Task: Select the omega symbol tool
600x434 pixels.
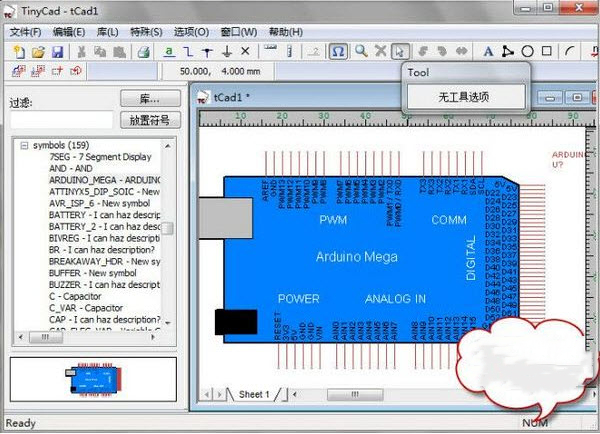Action: [338, 51]
